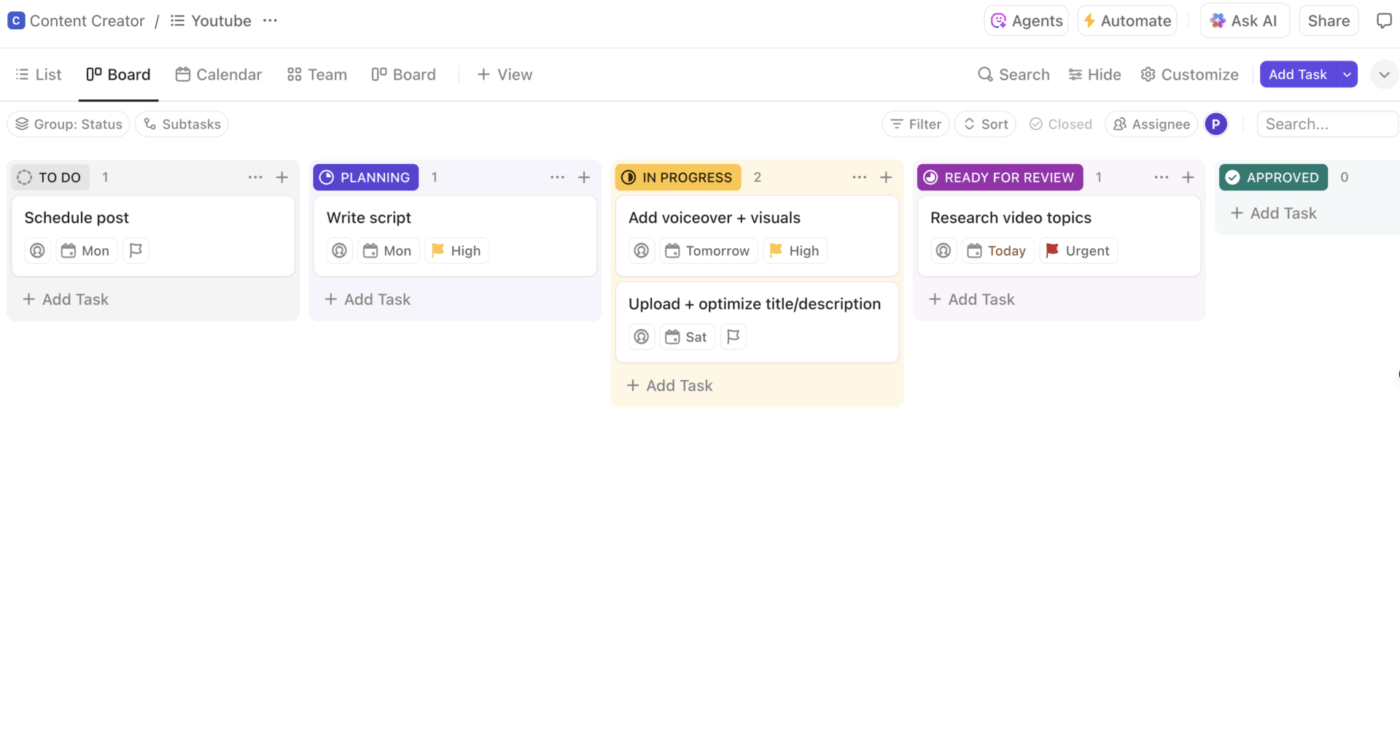Image resolution: width=1400 pixels, height=734 pixels.
Task: Set priority flag on Upload + optimize task
Action: coord(733,337)
